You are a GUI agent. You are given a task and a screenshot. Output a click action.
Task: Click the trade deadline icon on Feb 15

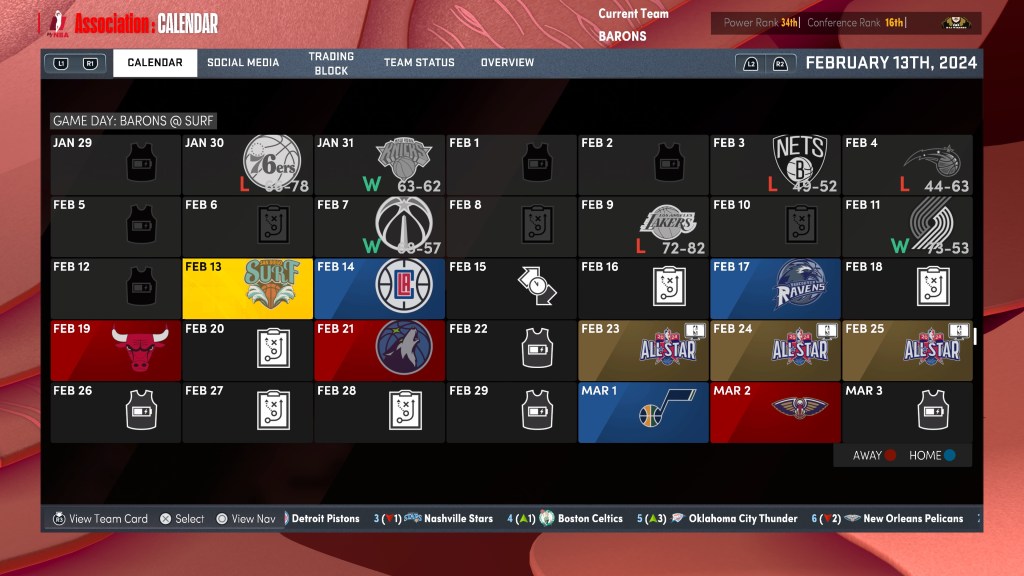pos(536,288)
